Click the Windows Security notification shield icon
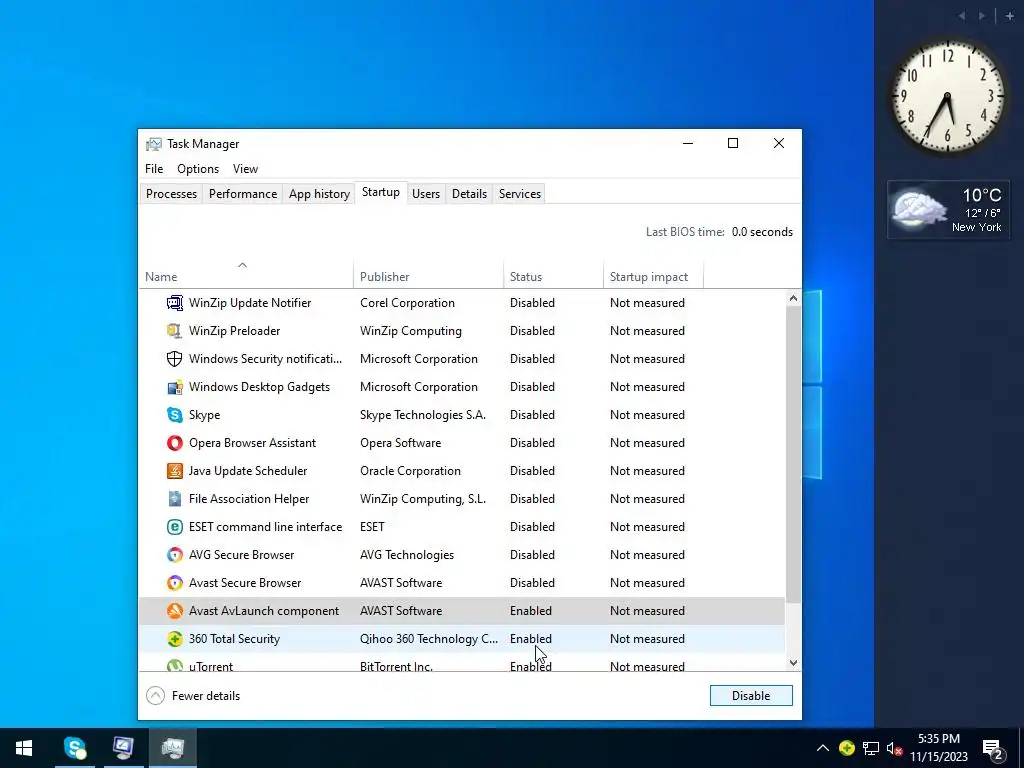Viewport: 1024px width, 768px height. click(174, 359)
